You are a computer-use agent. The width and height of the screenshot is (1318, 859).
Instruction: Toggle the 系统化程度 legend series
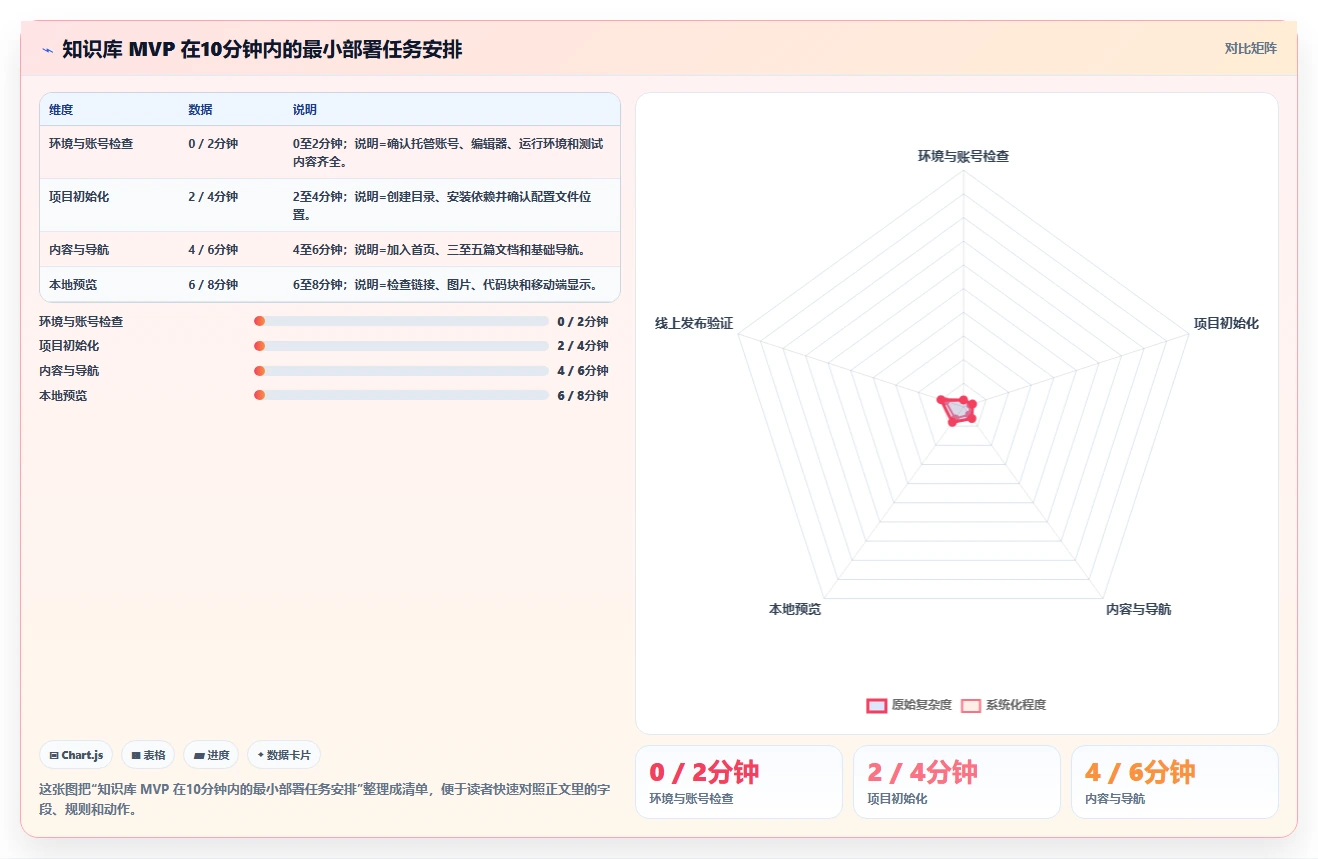pos(1003,705)
